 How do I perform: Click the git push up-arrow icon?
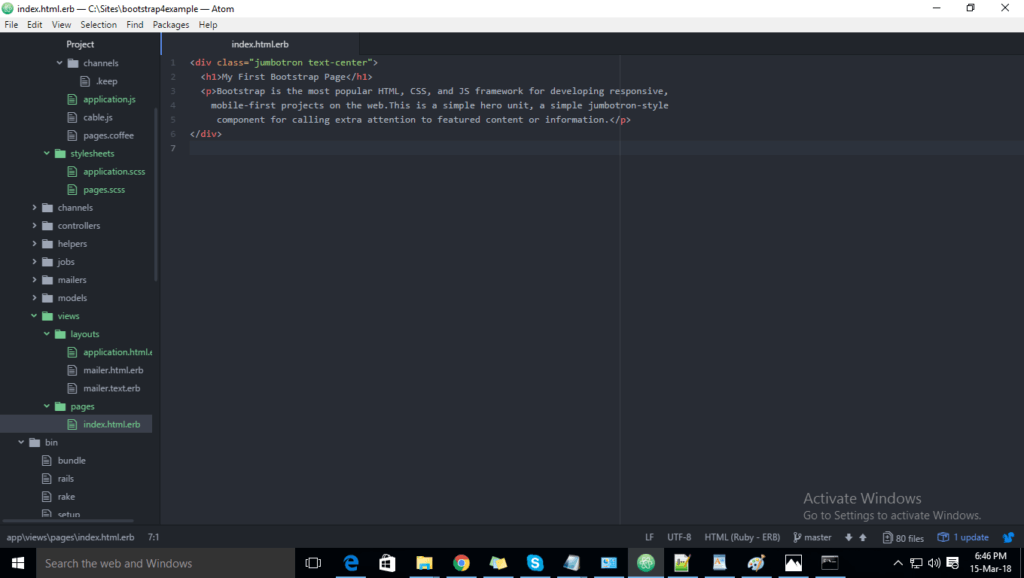click(863, 538)
